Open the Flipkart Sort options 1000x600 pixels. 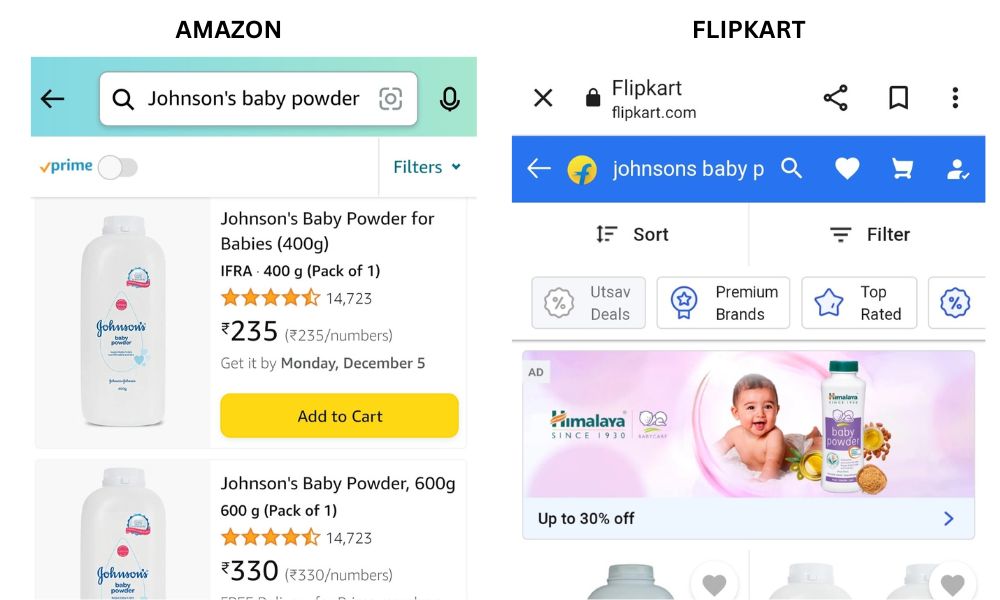pos(631,234)
